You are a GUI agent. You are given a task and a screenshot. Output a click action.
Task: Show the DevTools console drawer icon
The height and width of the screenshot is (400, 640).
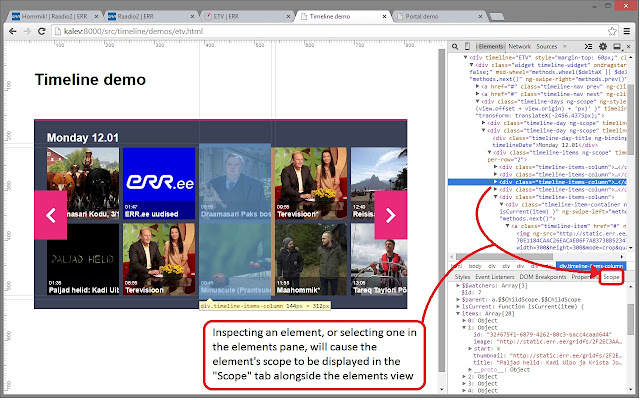(588, 47)
